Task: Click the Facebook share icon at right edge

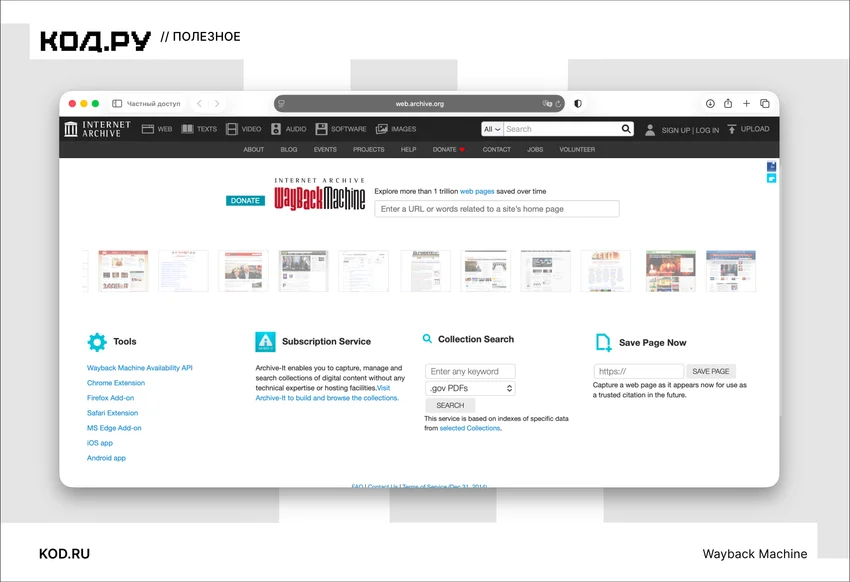Action: click(771, 166)
